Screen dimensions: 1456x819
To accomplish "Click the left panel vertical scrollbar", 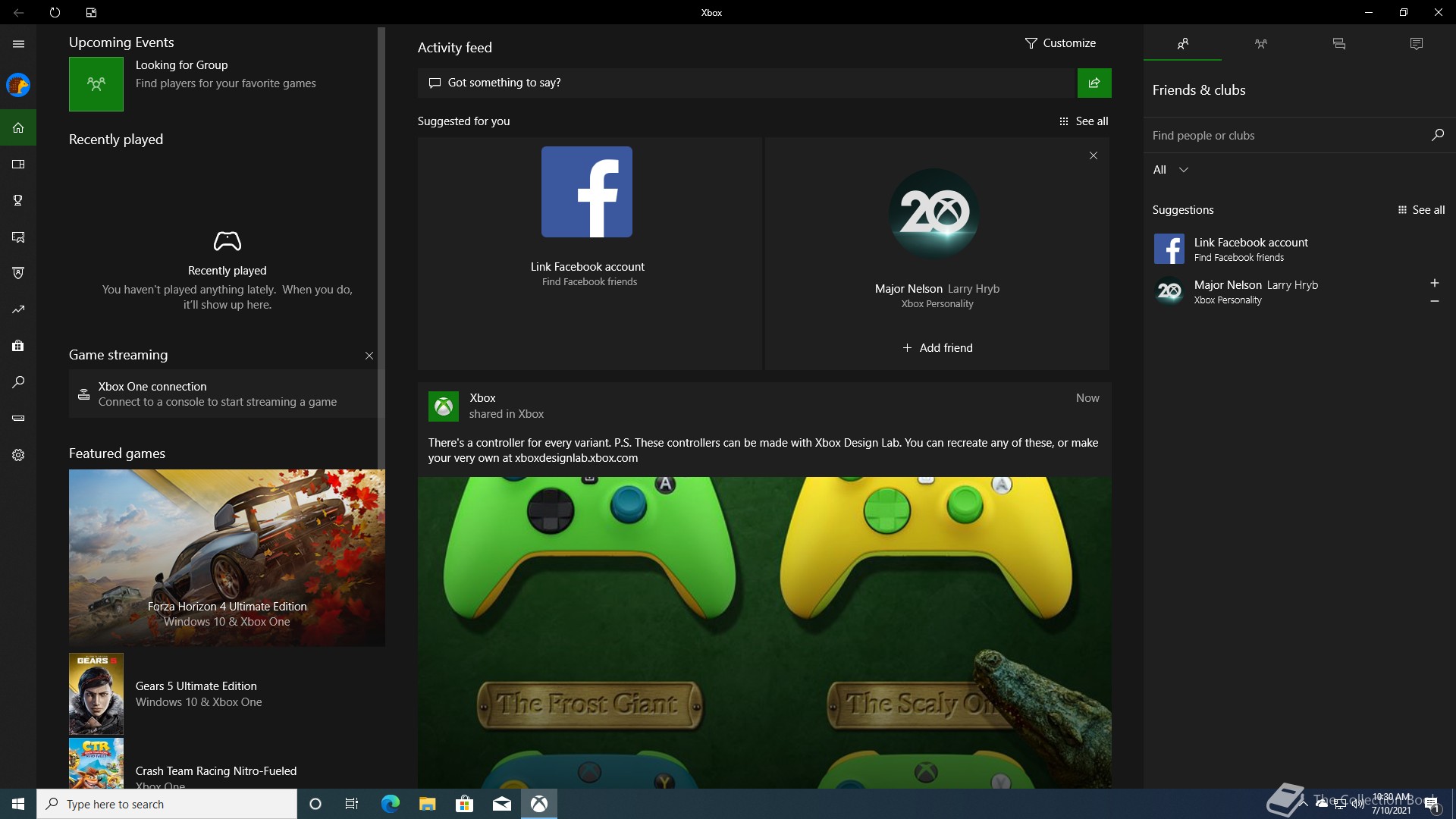I will 381,248.
